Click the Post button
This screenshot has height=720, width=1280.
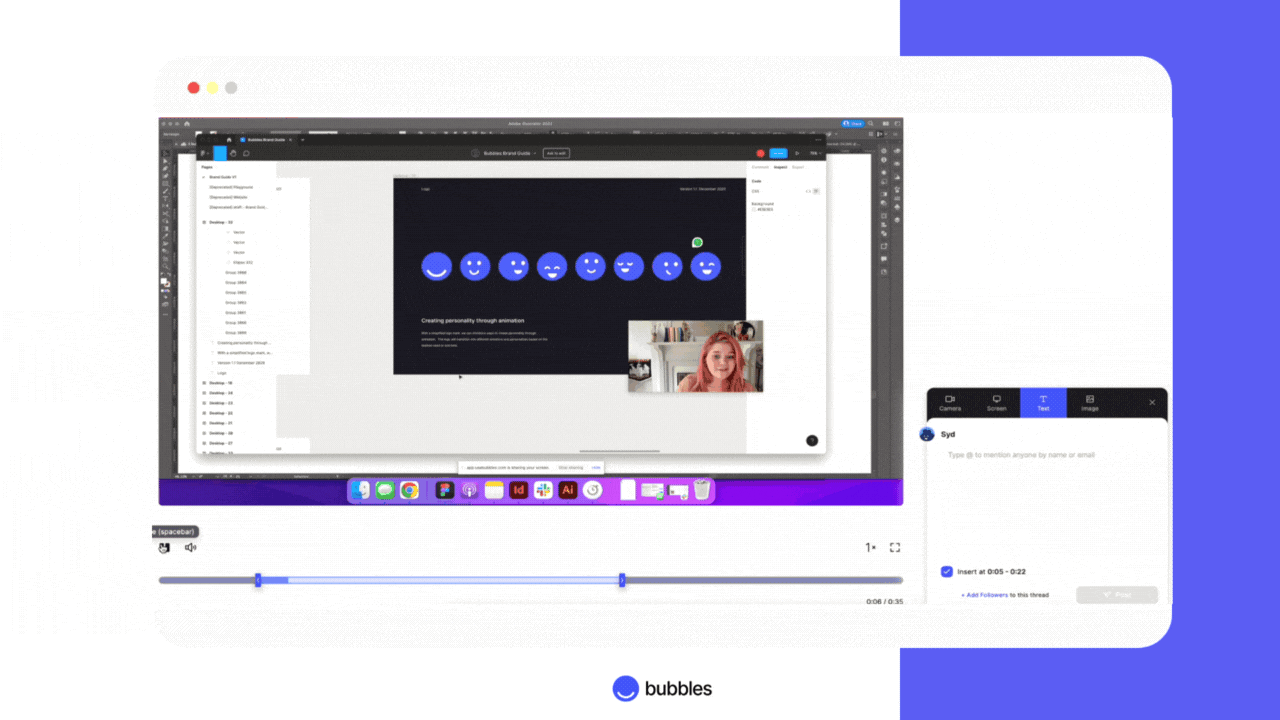point(1117,595)
